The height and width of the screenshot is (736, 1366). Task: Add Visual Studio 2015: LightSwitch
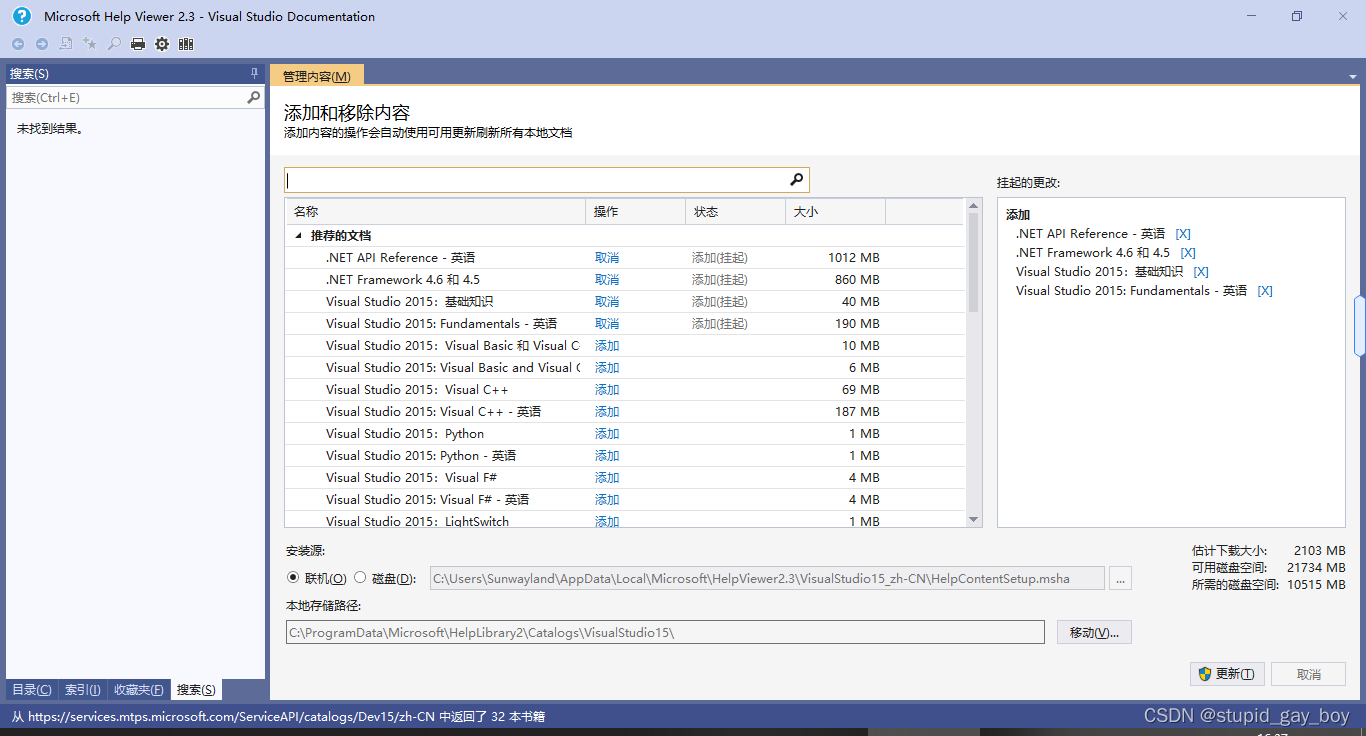point(607,521)
